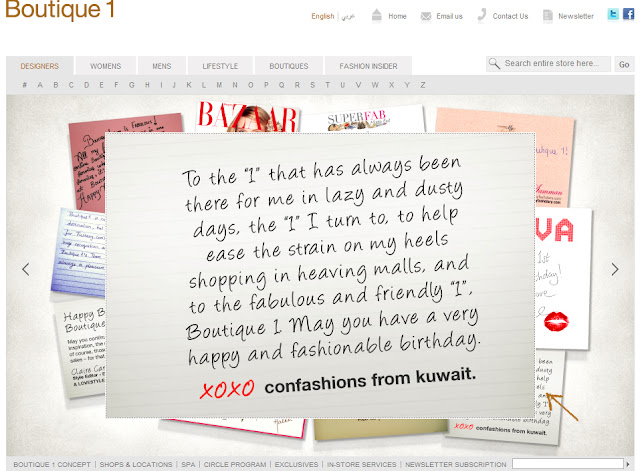Filter designers by letter A

[x=40, y=85]
